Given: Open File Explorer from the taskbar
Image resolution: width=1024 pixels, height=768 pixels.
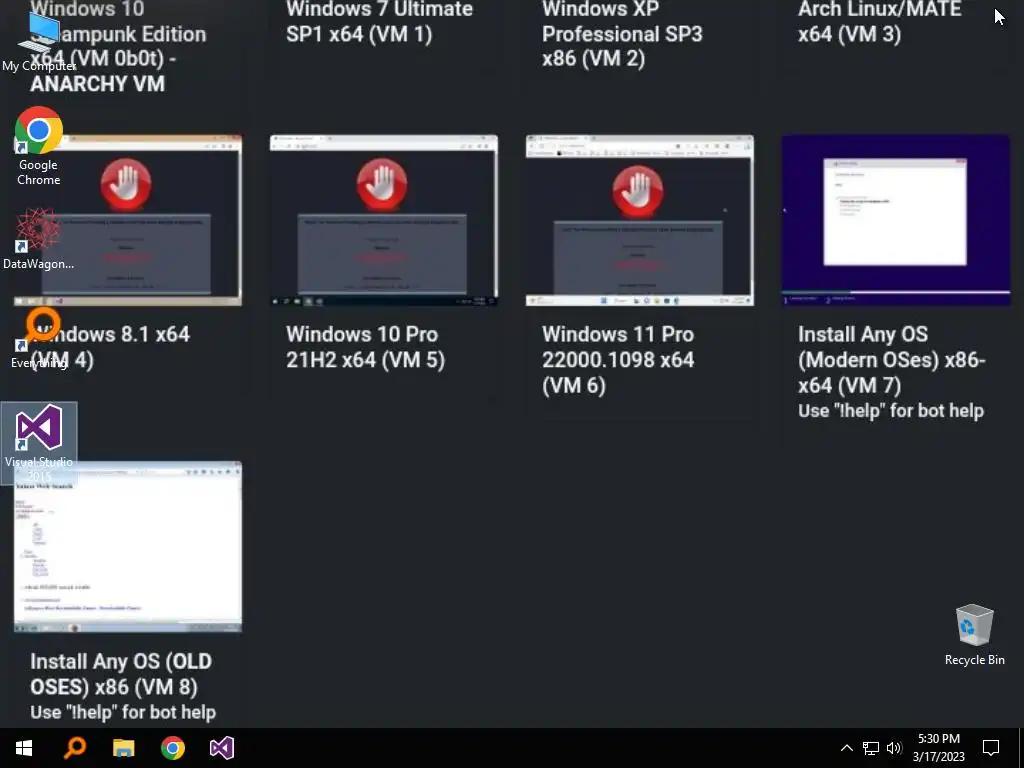Looking at the screenshot, I should [x=123, y=748].
